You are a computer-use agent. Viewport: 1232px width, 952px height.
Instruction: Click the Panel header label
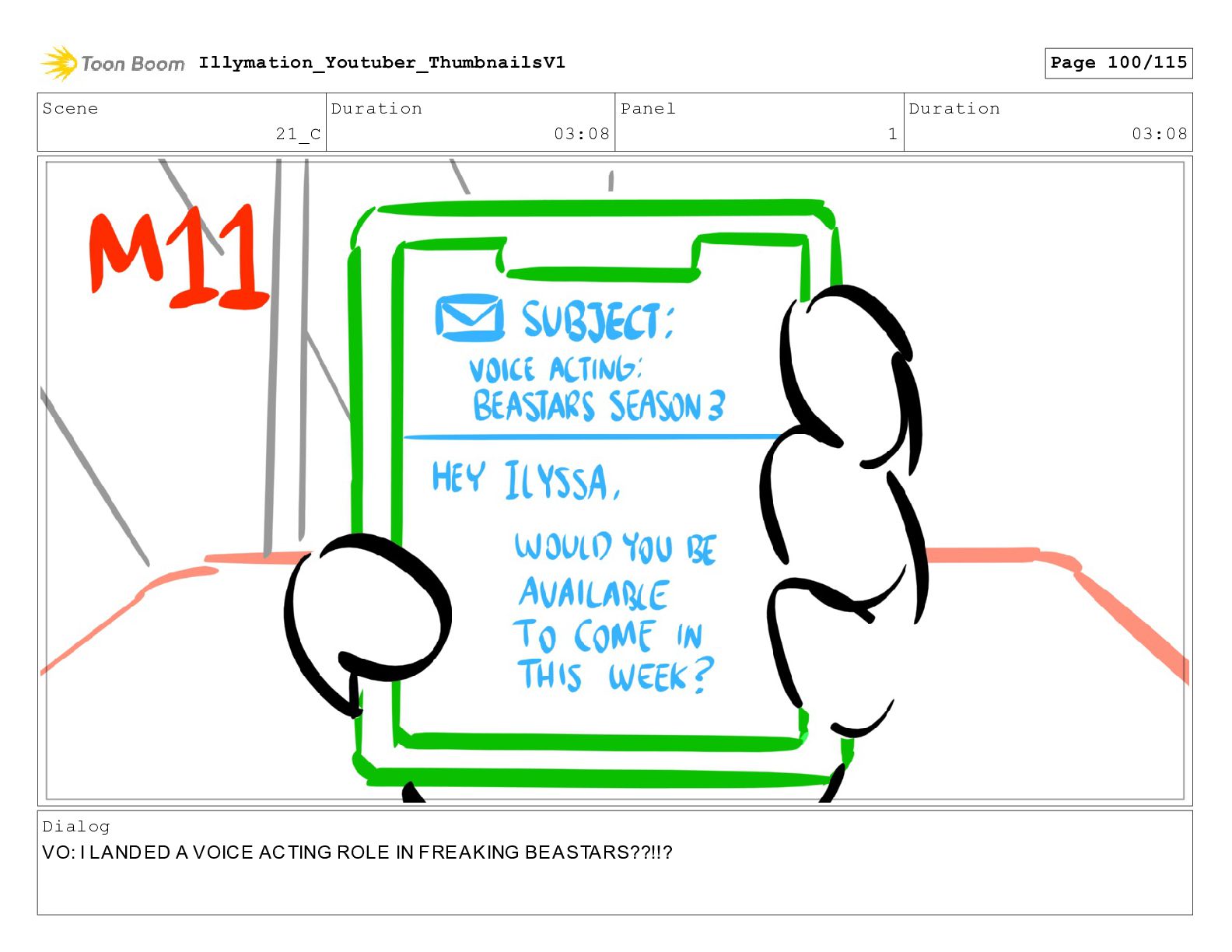(648, 108)
